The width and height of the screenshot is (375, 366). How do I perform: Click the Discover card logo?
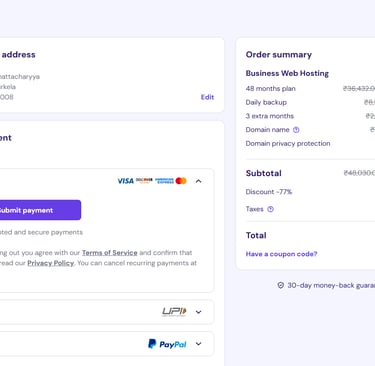144,181
